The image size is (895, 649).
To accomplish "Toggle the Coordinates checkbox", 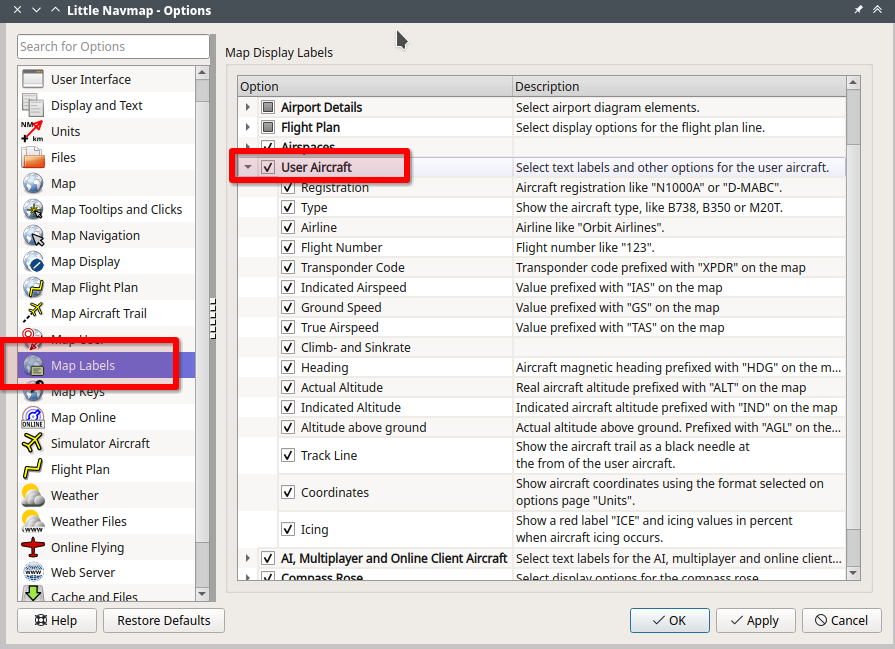I will (x=288, y=492).
